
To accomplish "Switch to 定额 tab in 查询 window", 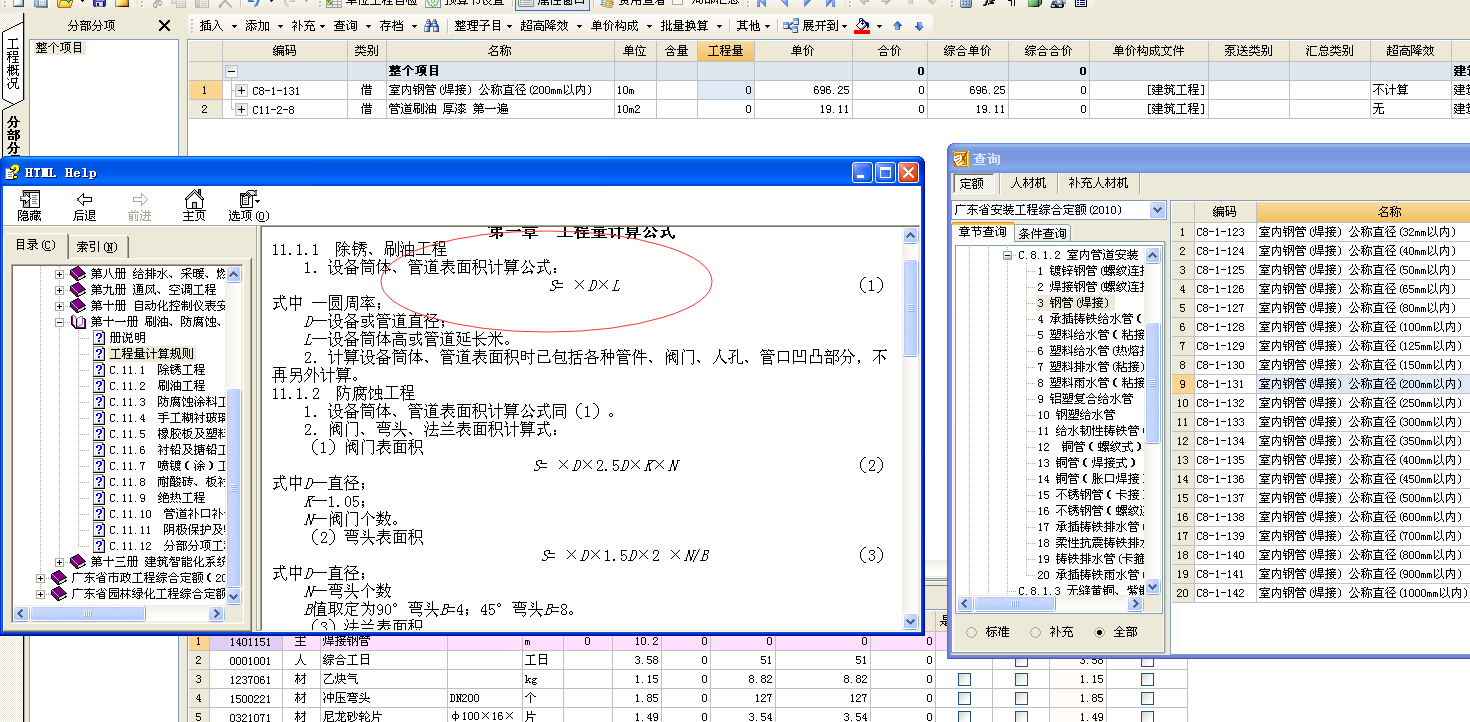I will point(972,184).
